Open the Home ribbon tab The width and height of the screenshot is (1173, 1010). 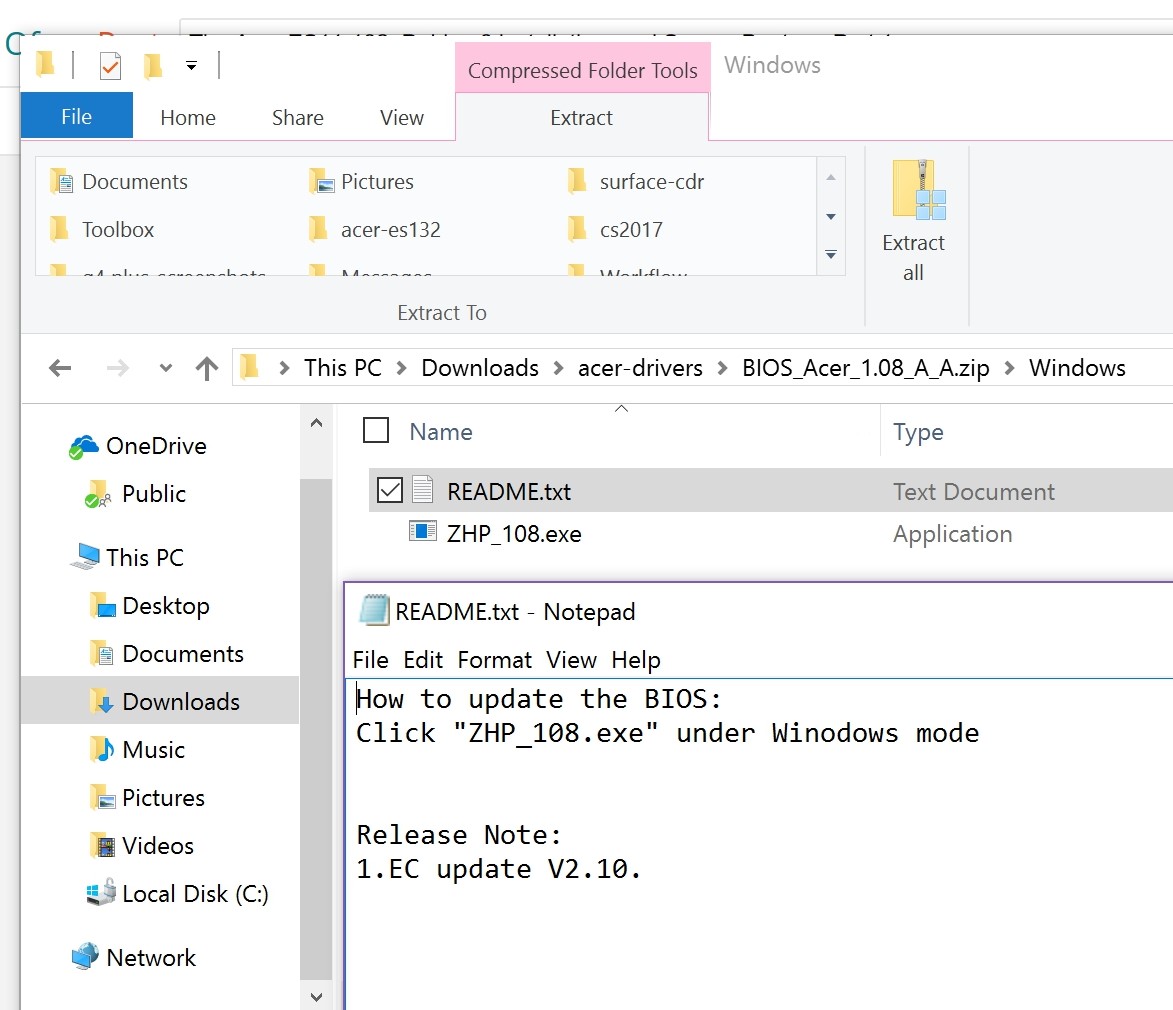[188, 117]
